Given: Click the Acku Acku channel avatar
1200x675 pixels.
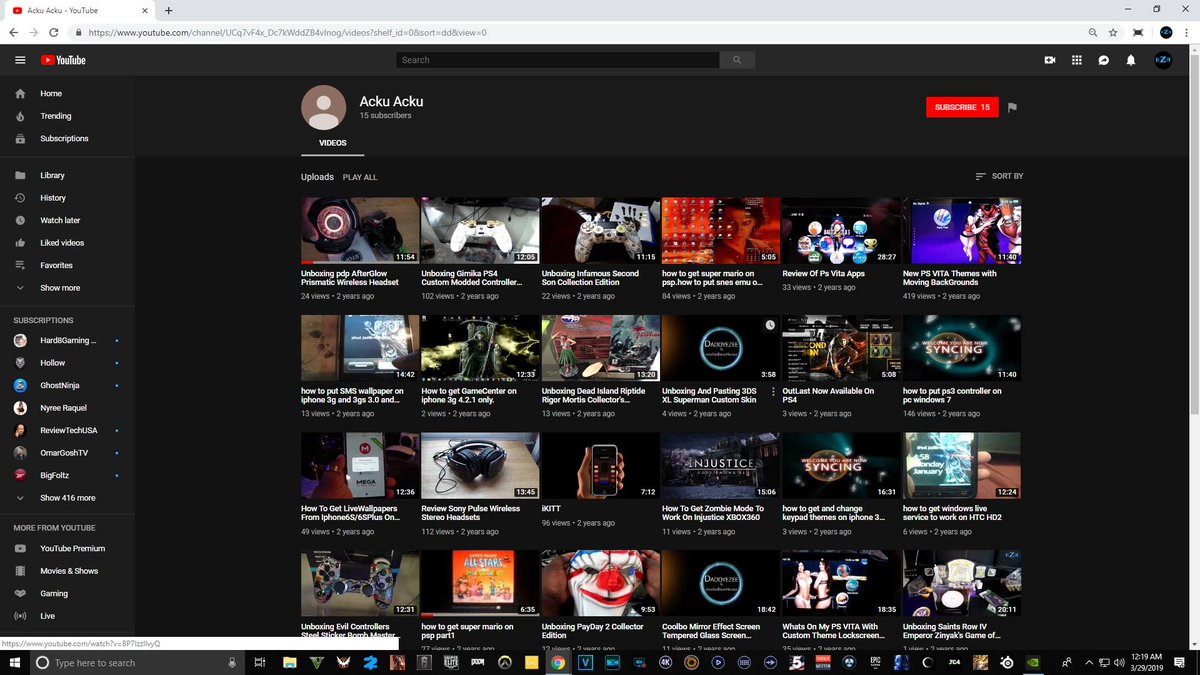Looking at the screenshot, I should 323,107.
